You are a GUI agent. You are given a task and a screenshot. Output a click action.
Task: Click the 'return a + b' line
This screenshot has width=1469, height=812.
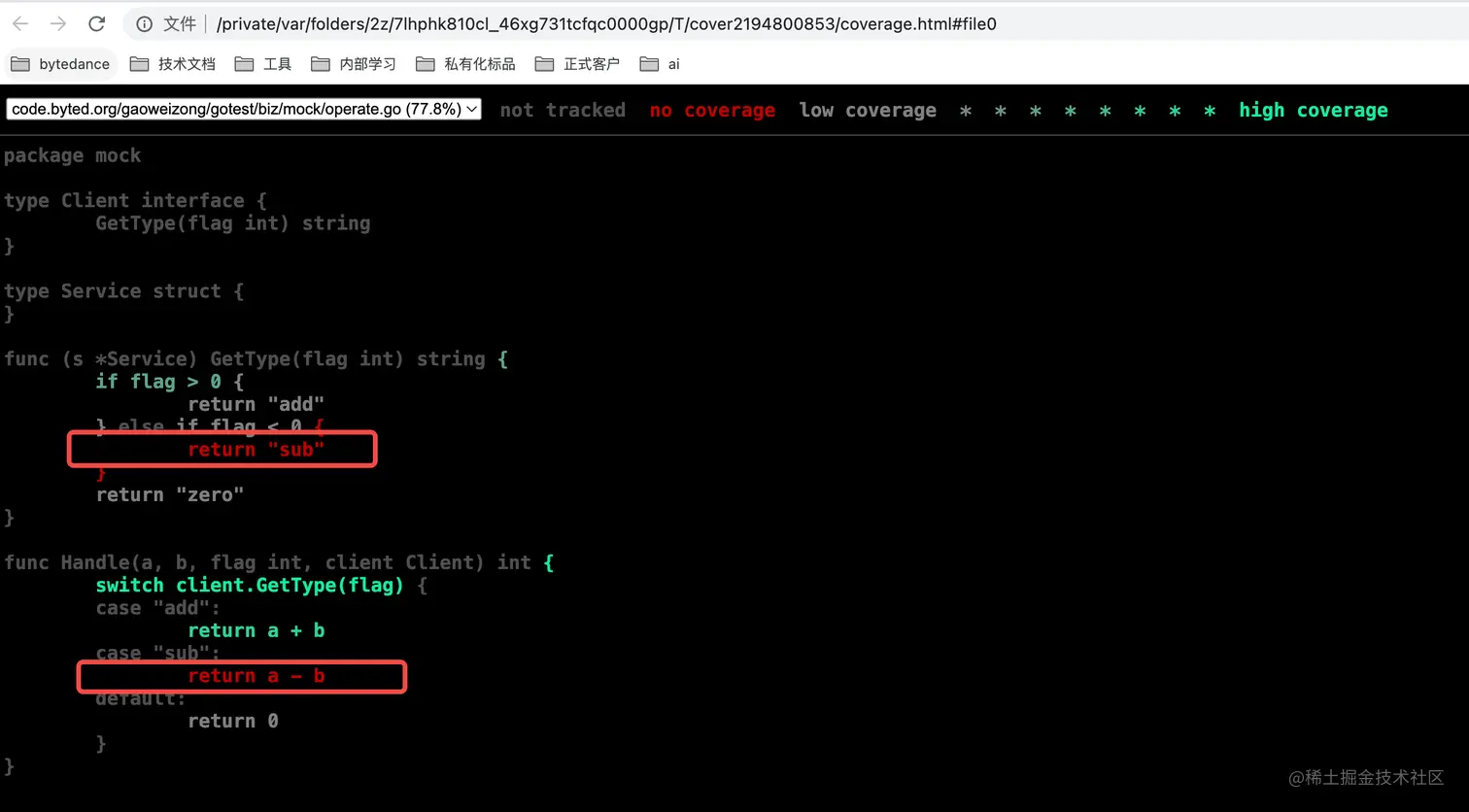[256, 630]
